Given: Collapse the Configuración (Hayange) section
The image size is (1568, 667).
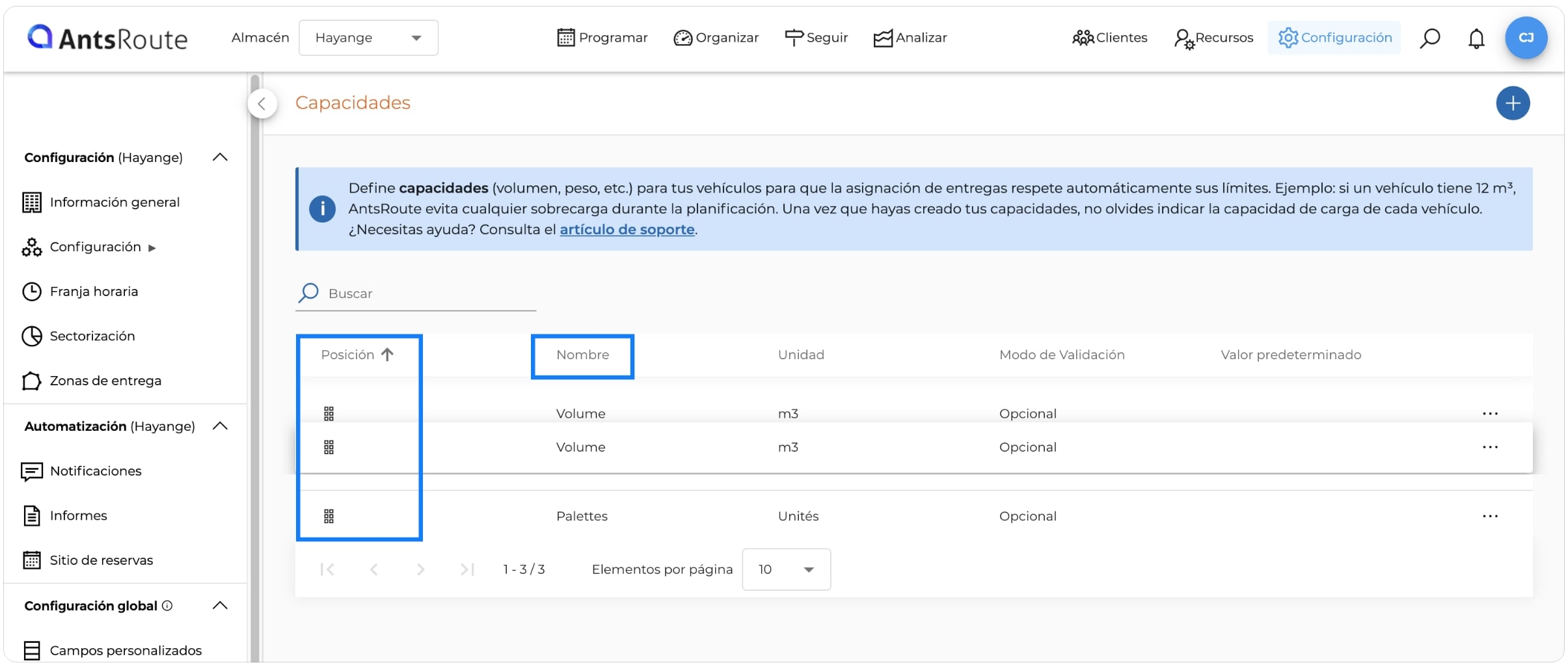Looking at the screenshot, I should (220, 157).
